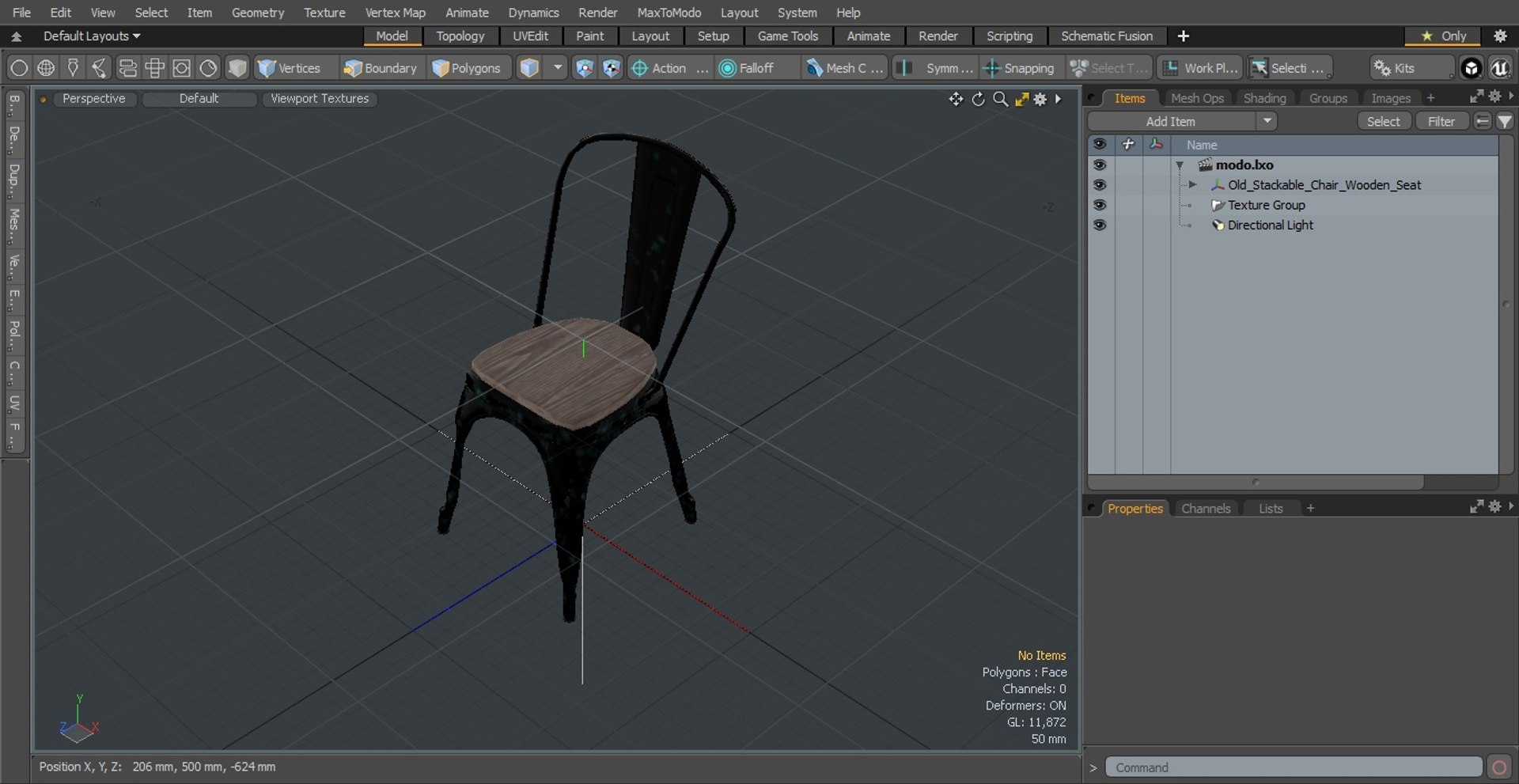Click the cube with black-white center icon

pyautogui.click(x=612, y=68)
